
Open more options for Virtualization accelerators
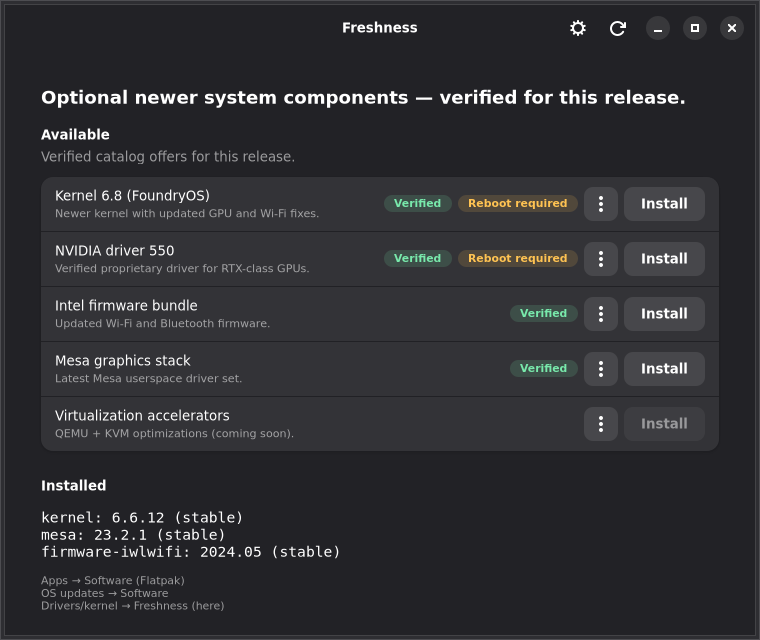[x=601, y=424]
